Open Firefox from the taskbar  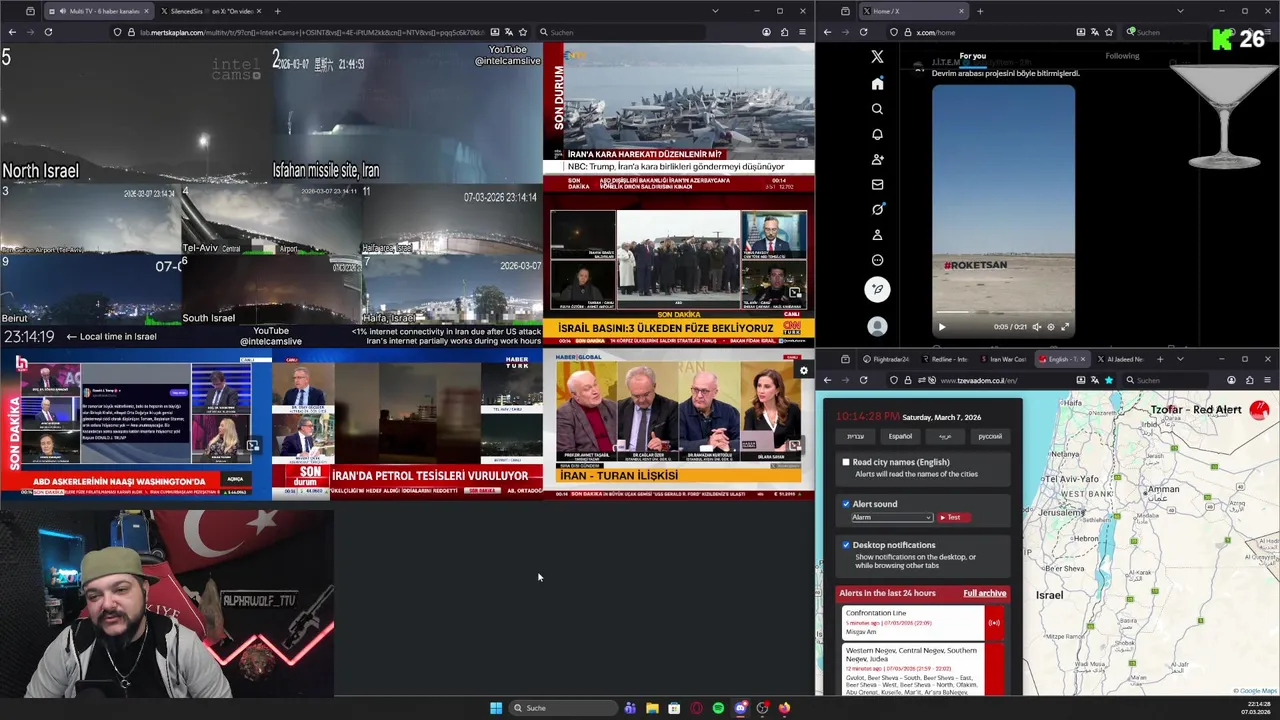(x=784, y=708)
